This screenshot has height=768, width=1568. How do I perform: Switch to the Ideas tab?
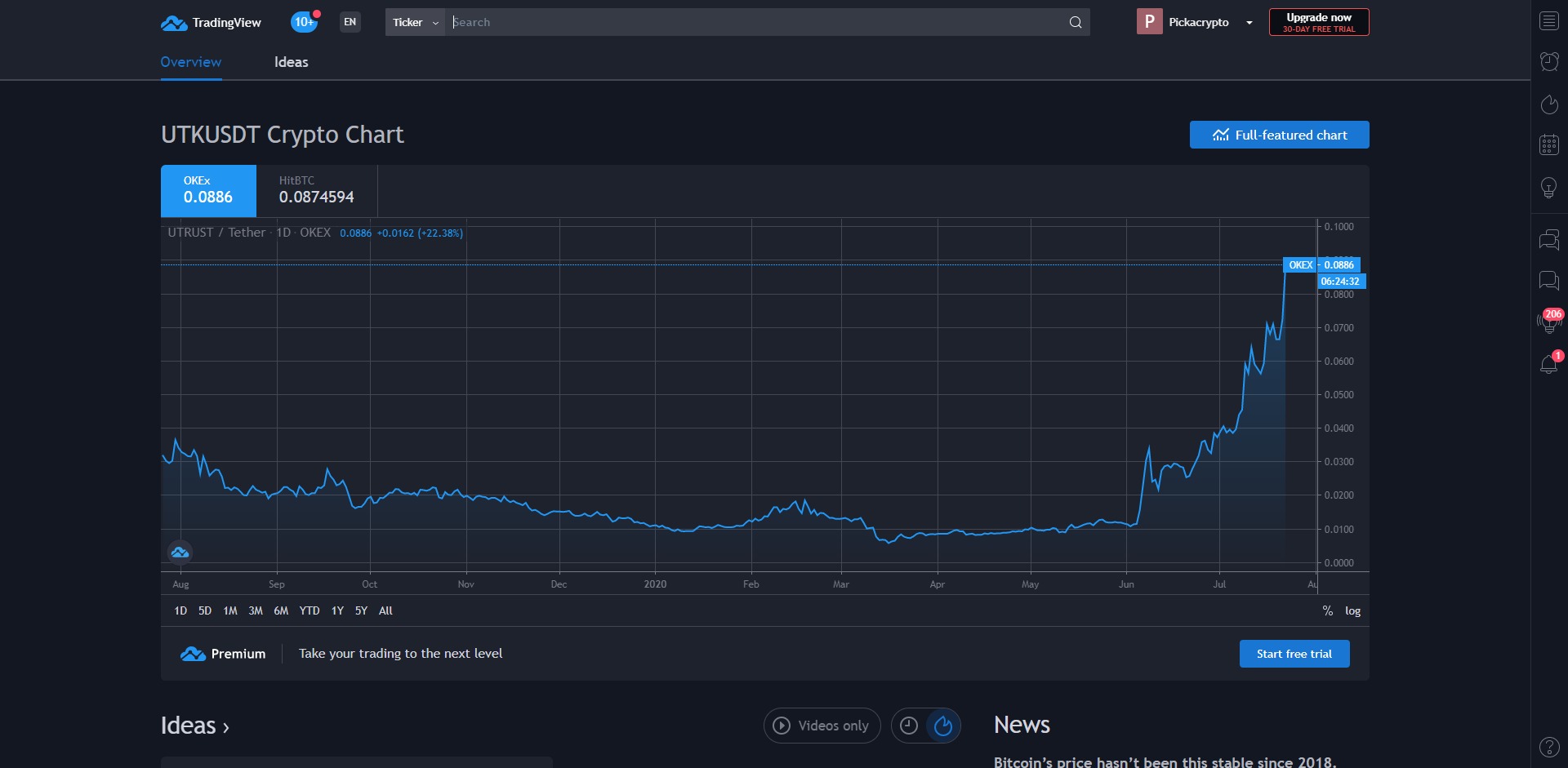[291, 62]
